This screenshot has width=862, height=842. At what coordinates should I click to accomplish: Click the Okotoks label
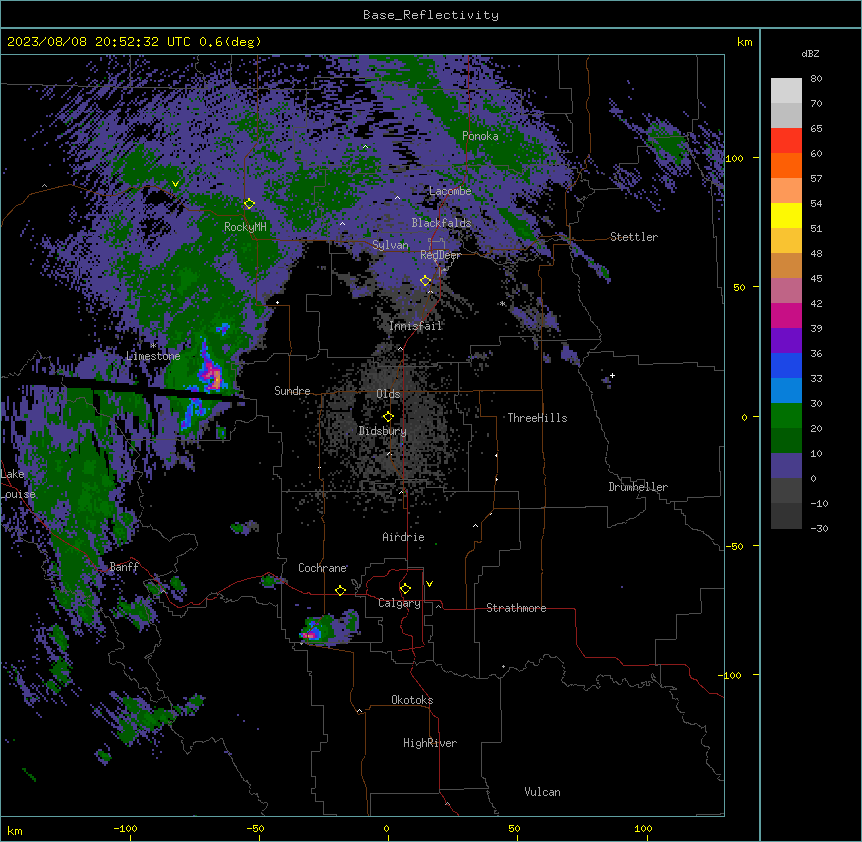(412, 700)
